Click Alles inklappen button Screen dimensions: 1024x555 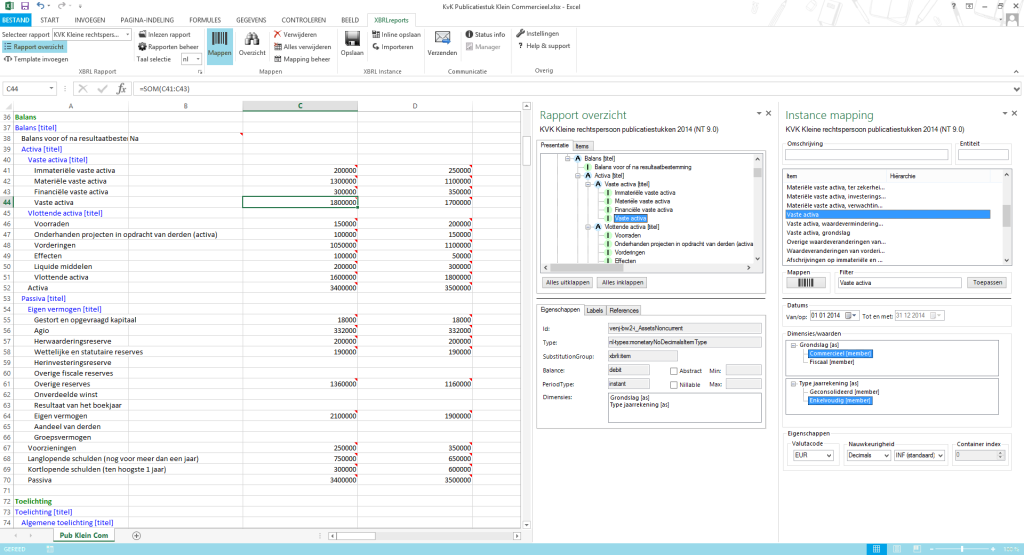[622, 283]
